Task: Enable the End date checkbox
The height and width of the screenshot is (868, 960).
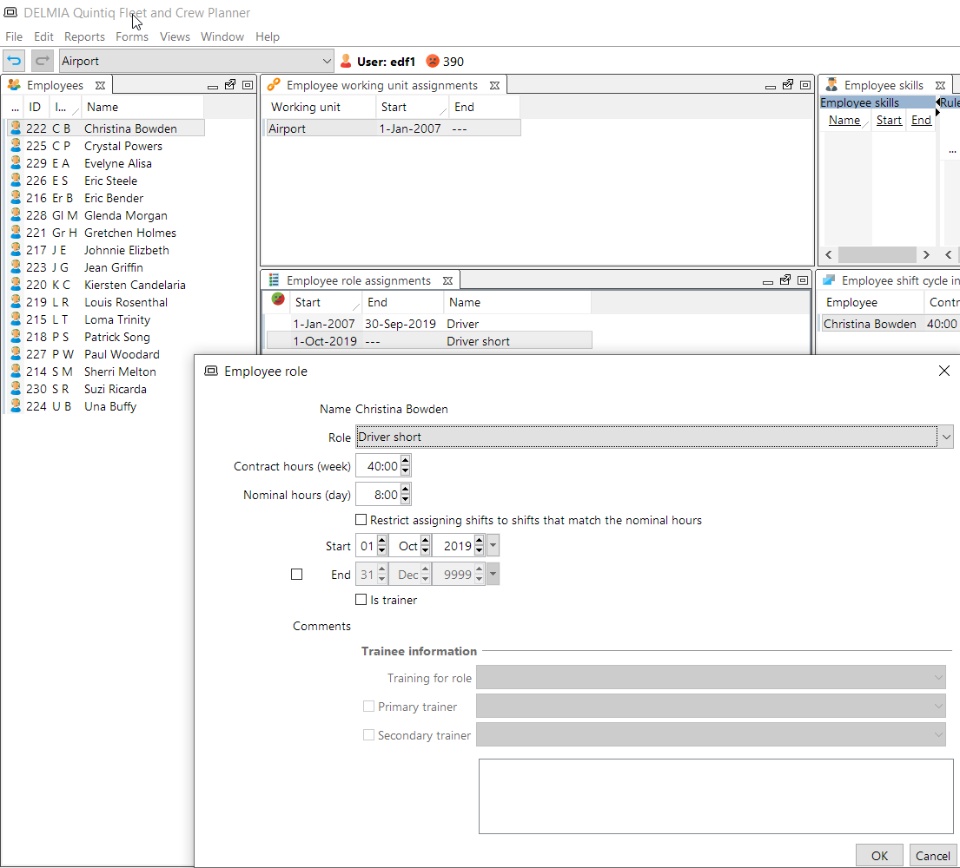Action: click(296, 574)
